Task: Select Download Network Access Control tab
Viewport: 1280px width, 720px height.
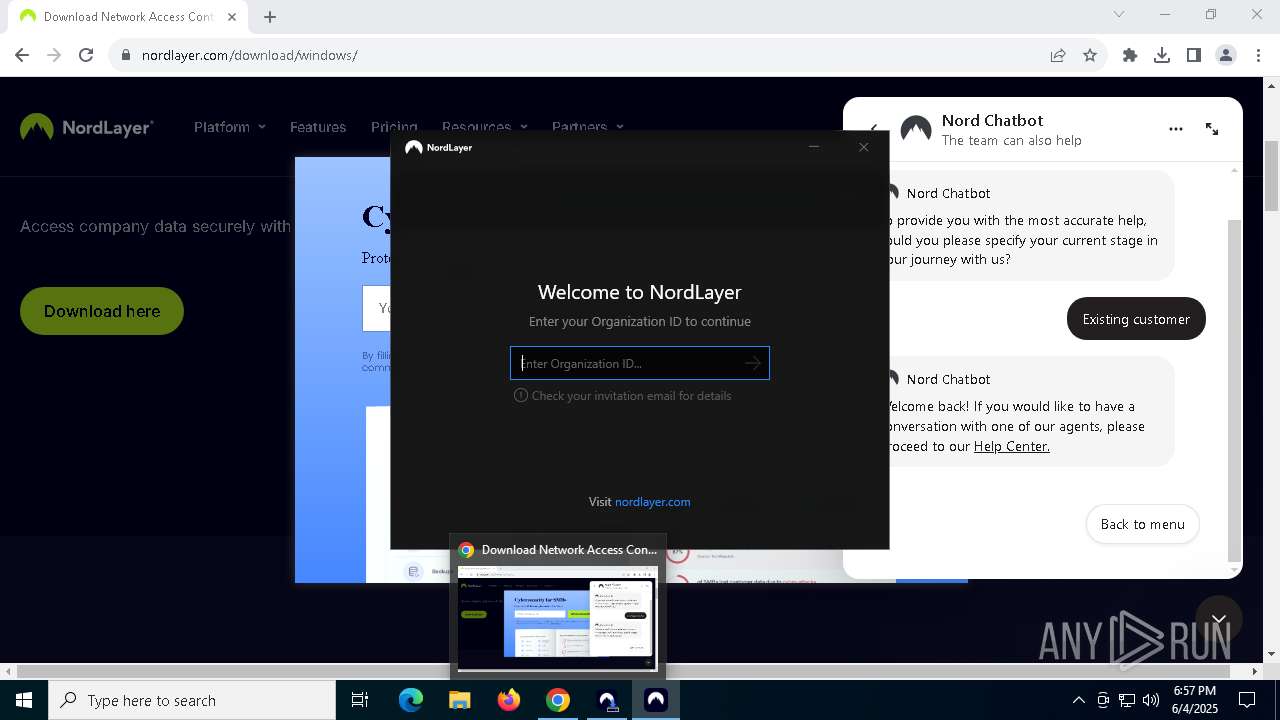Action: click(128, 17)
